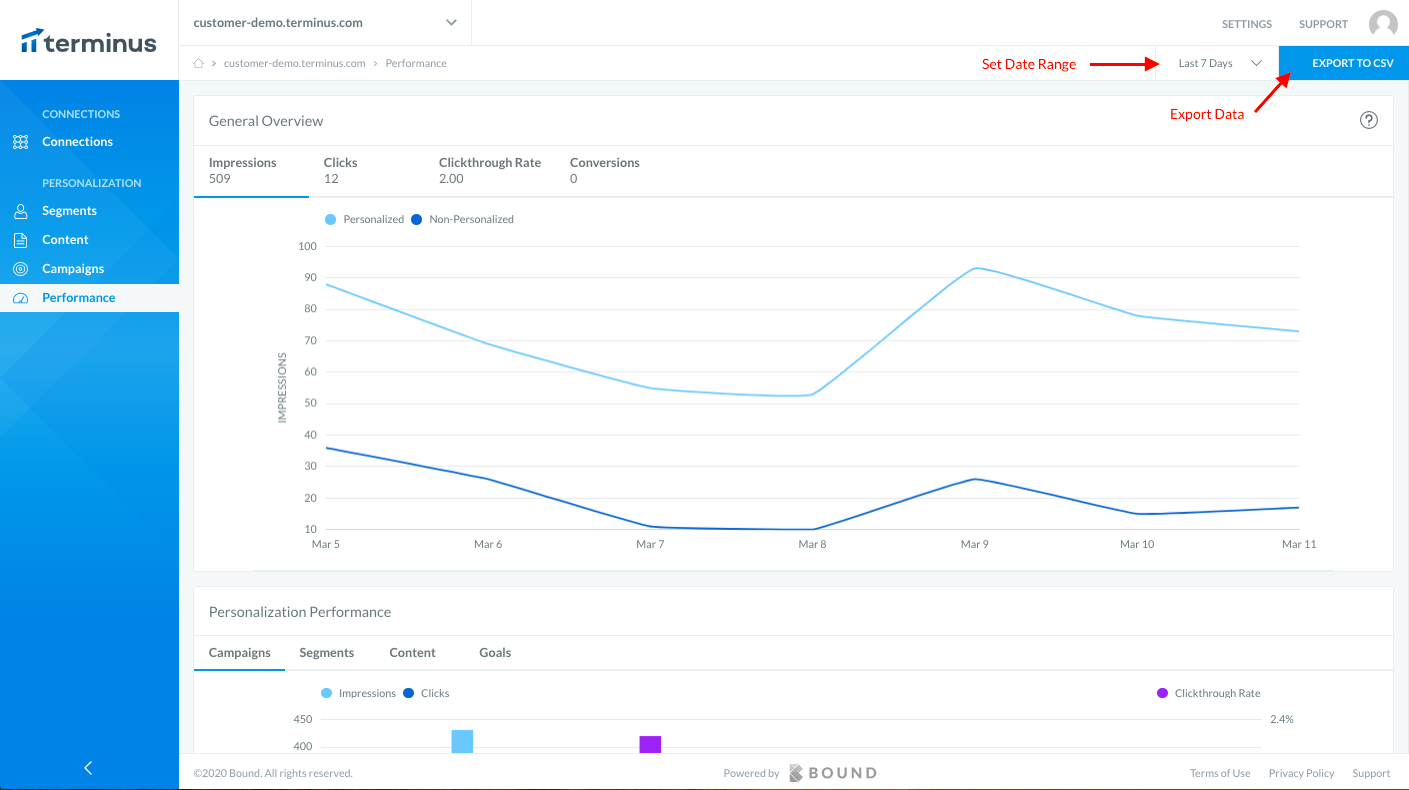Toggle the Personalized legend series
The height and width of the screenshot is (790, 1409).
click(365, 219)
